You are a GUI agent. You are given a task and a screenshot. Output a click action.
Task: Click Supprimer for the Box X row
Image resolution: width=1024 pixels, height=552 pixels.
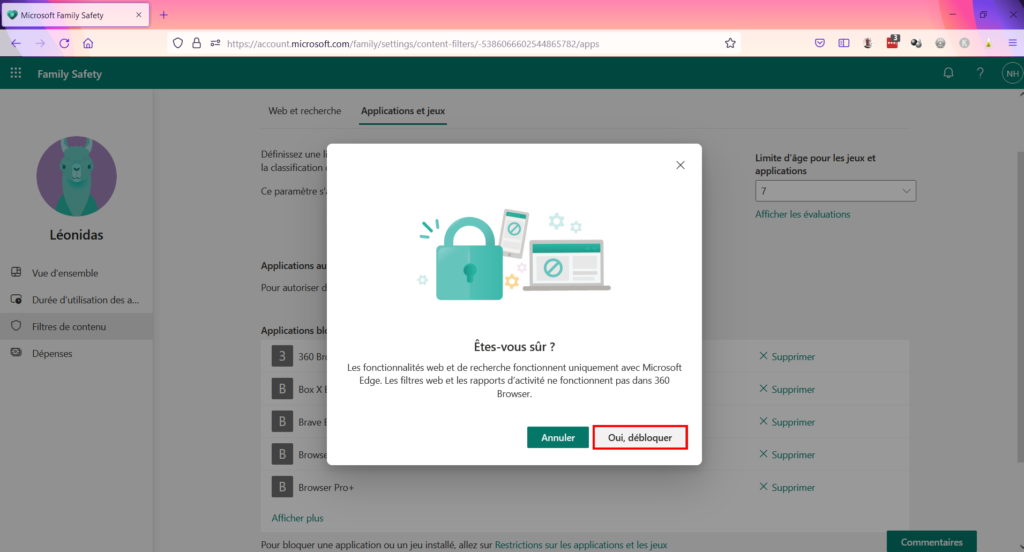[x=787, y=389]
